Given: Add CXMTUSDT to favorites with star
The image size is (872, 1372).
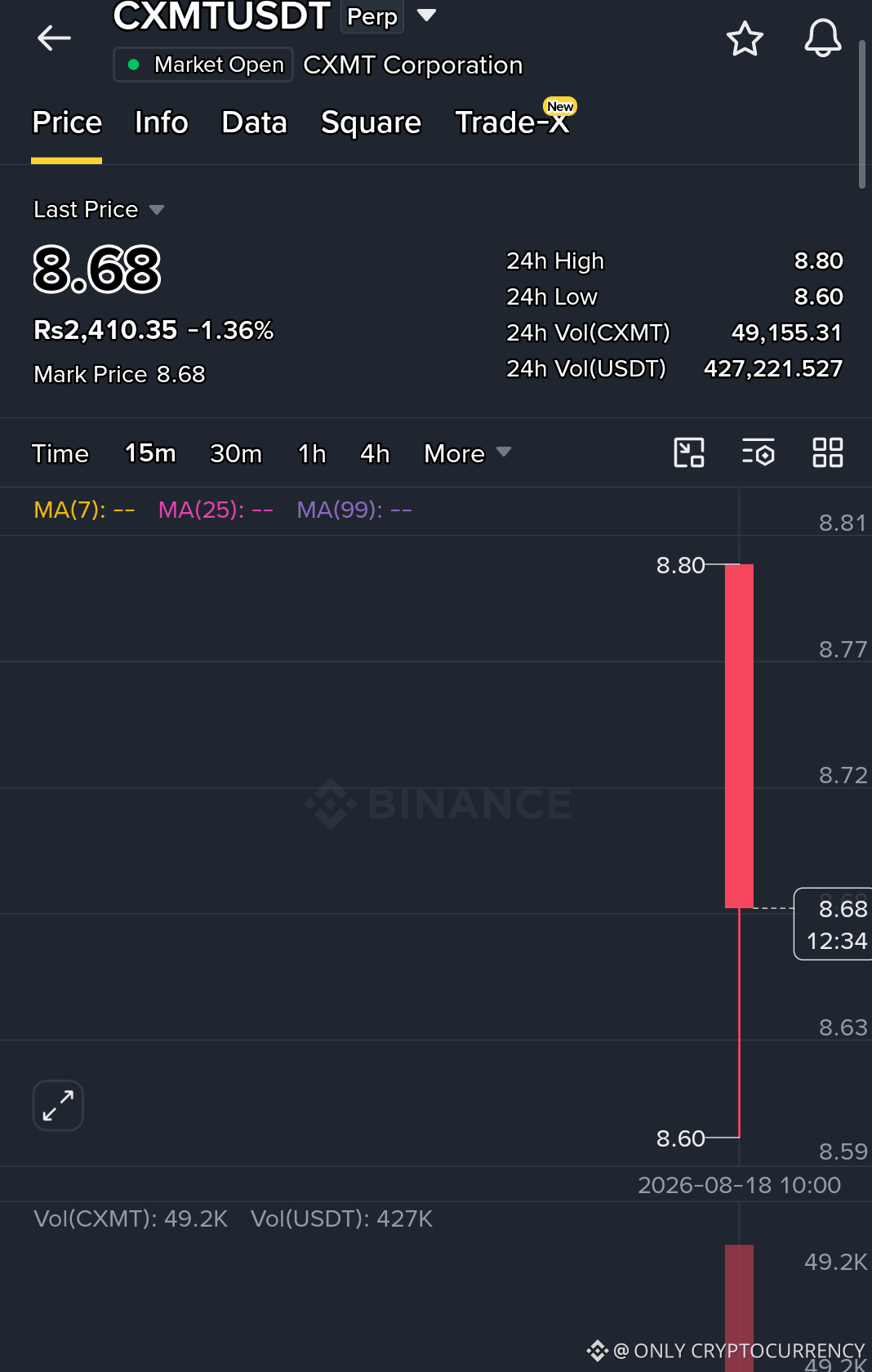Looking at the screenshot, I should click(745, 38).
